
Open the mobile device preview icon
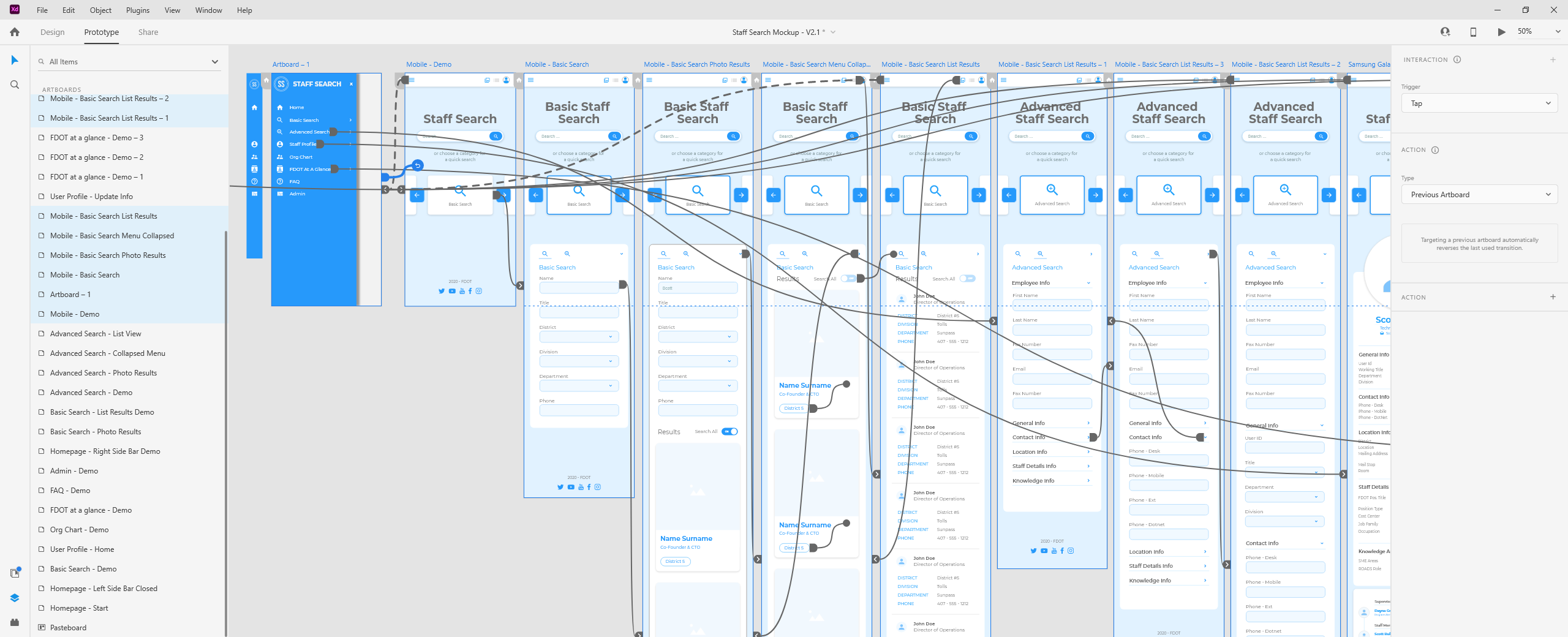pos(1473,32)
